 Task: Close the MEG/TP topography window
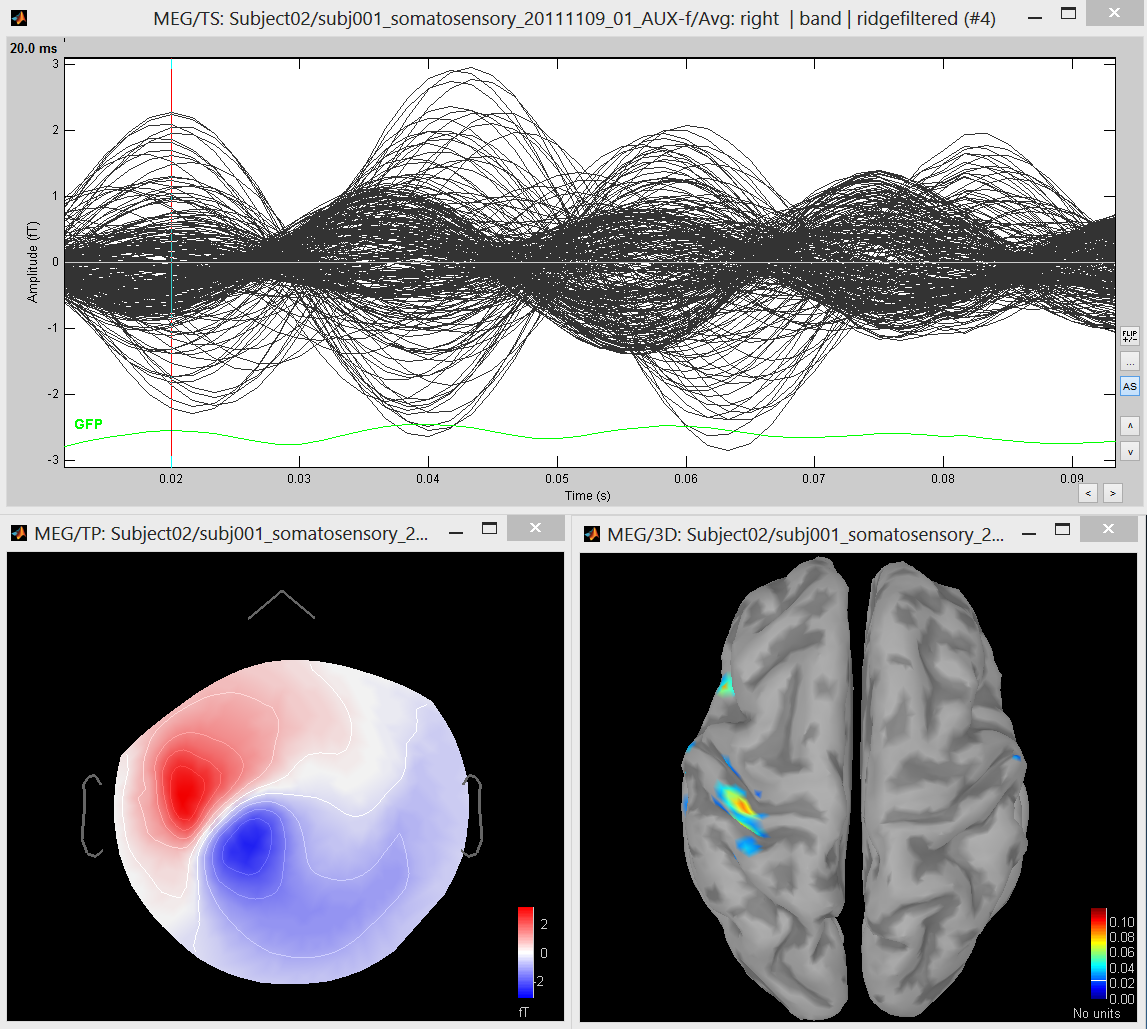535,528
